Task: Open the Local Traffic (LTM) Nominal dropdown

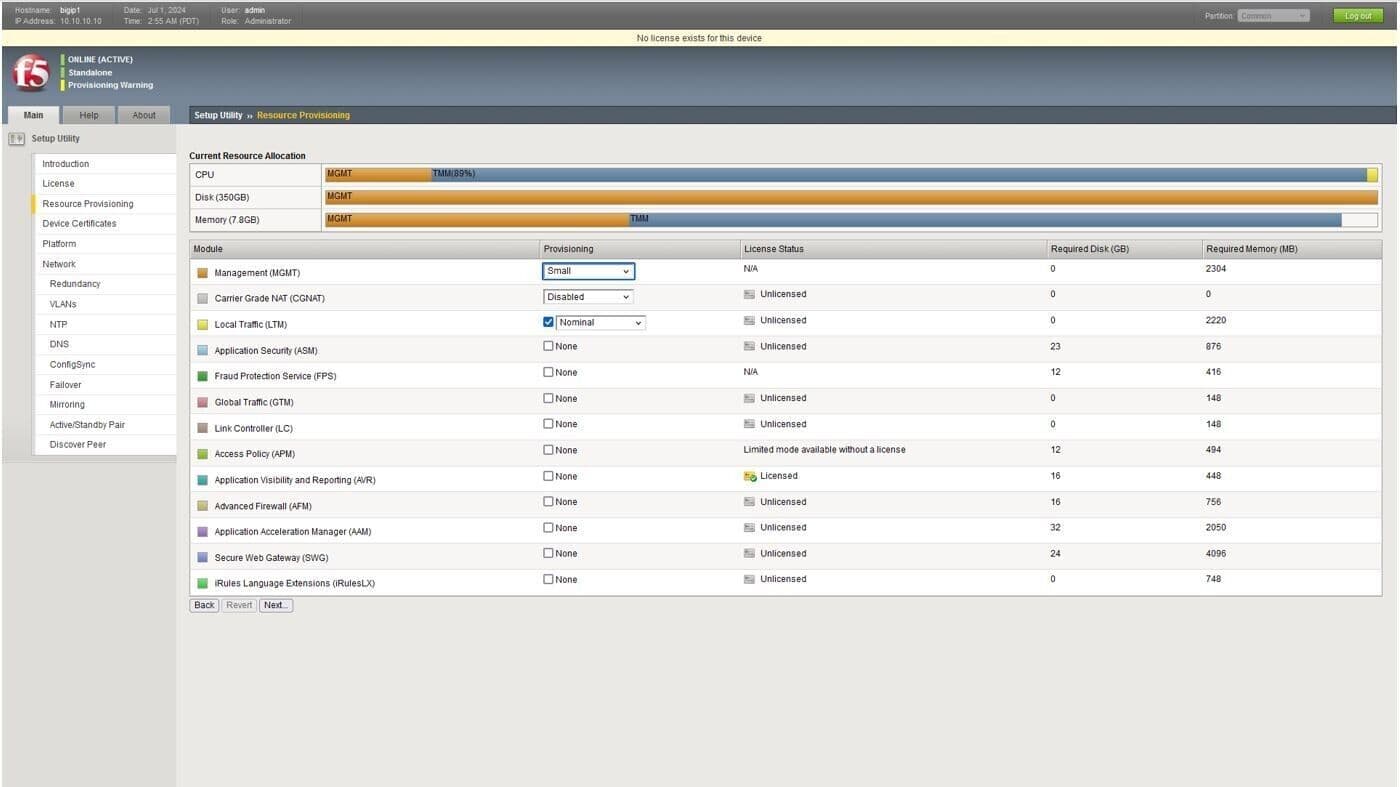Action: click(599, 322)
